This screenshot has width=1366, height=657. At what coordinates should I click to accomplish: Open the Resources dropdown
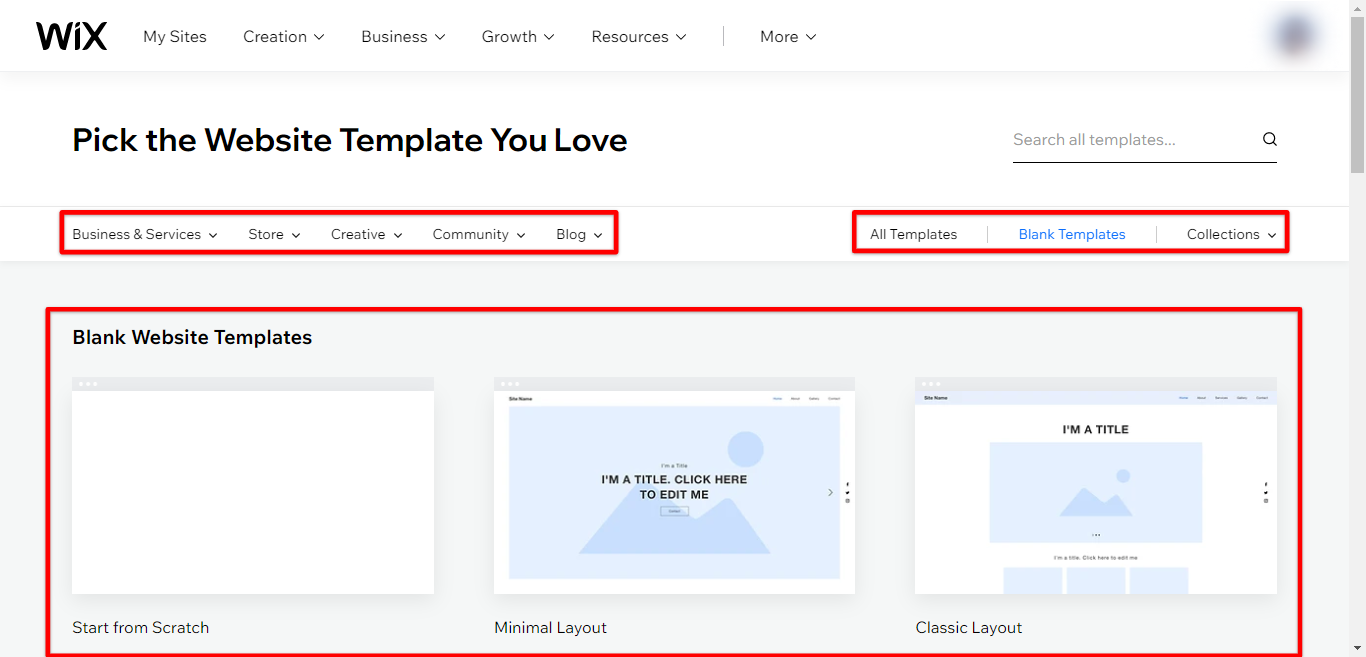pyautogui.click(x=638, y=36)
